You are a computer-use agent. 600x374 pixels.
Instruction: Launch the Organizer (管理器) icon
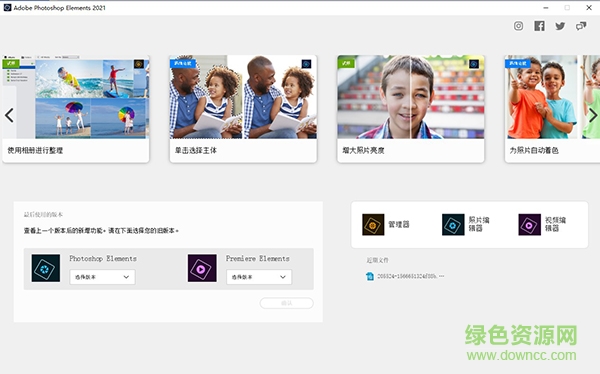[373, 225]
